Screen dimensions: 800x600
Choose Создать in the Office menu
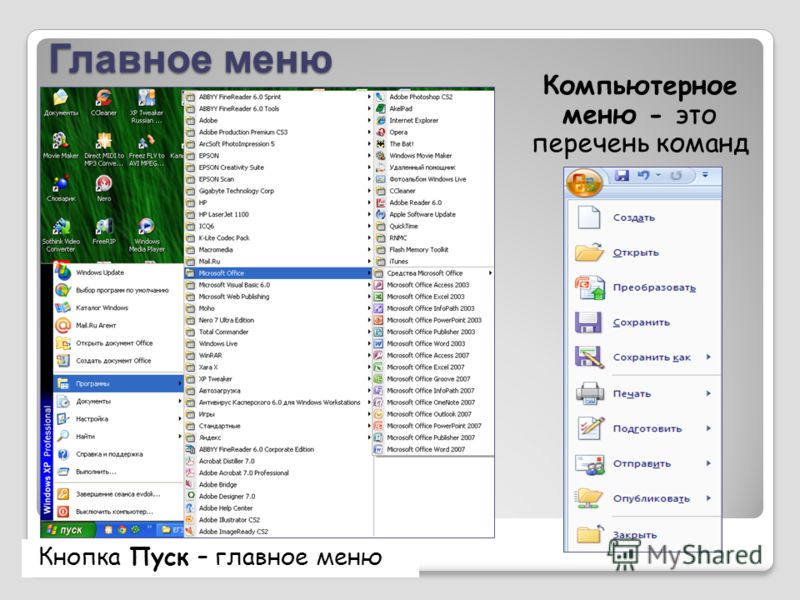tap(634, 218)
